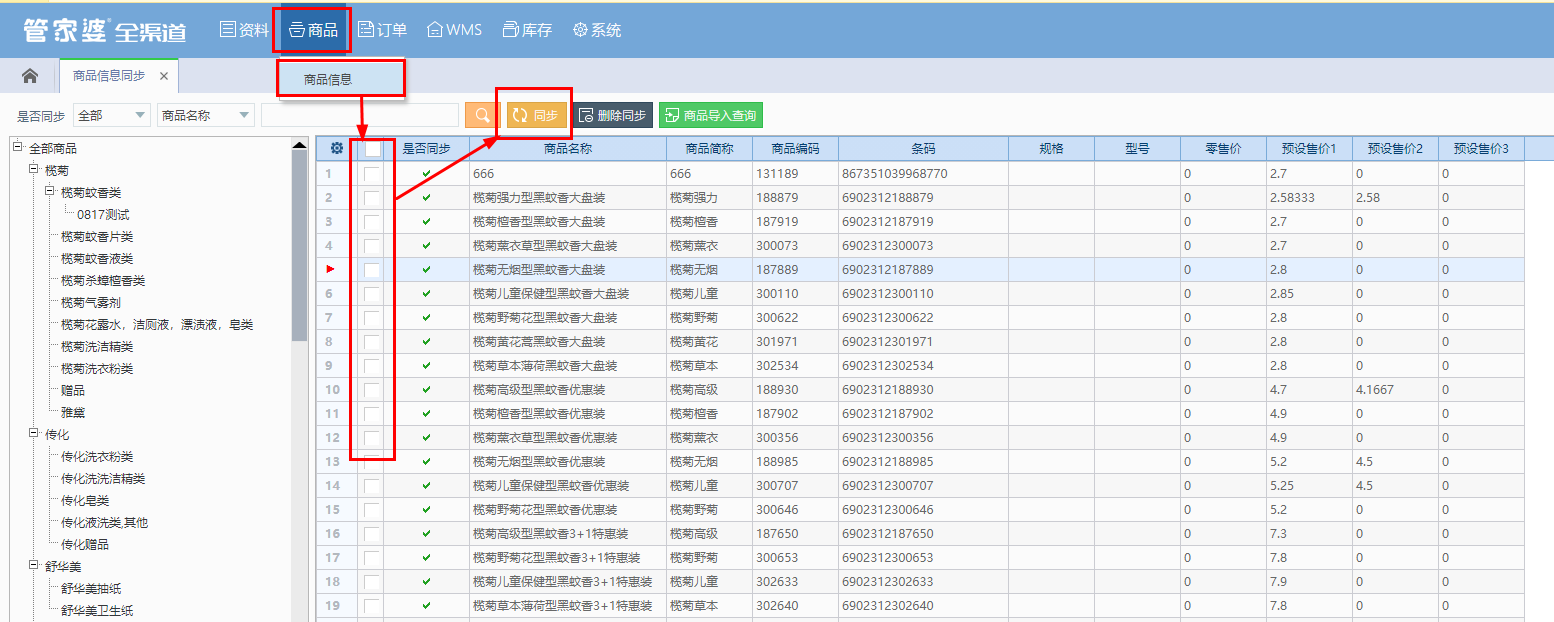
Task: Select 榄菊洗洁精类 category
Action: tap(97, 347)
